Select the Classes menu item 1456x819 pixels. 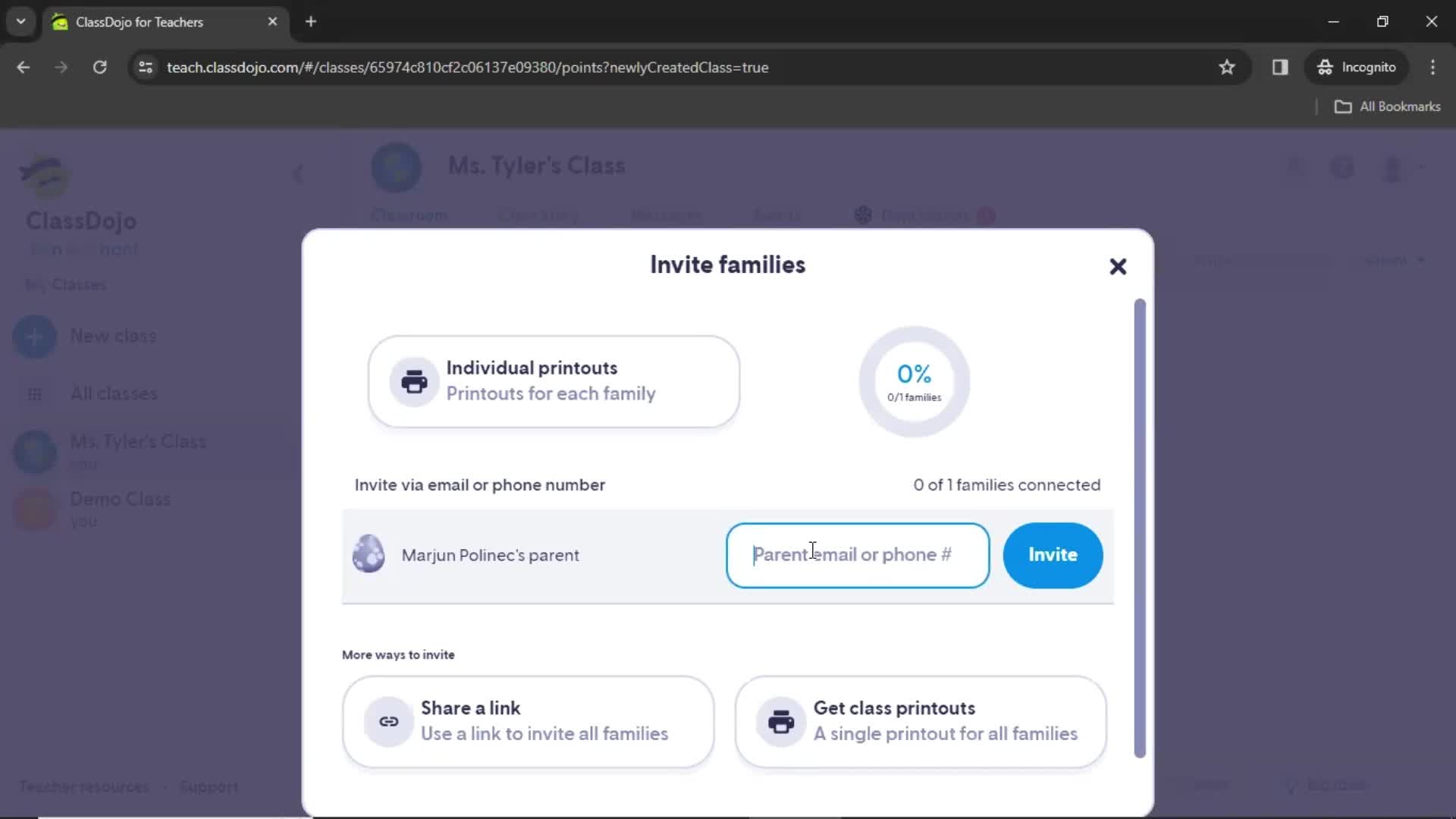[x=78, y=285]
